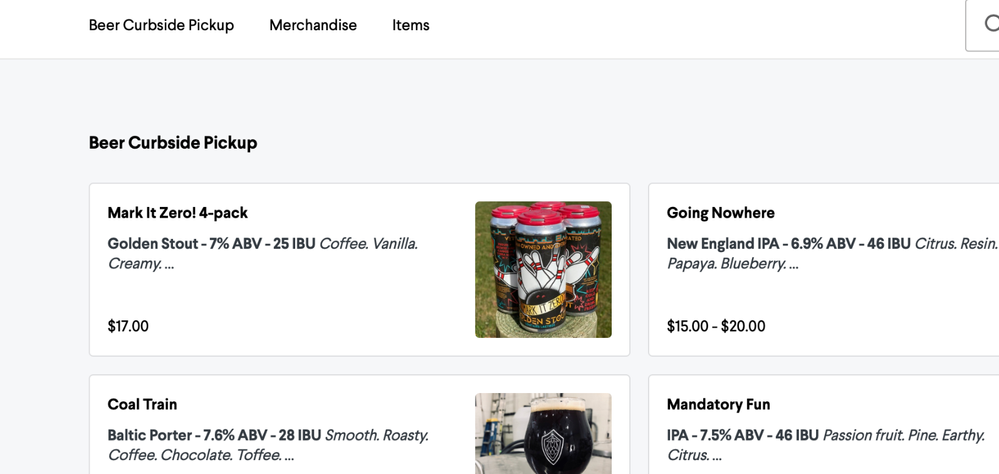This screenshot has height=474, width=999.
Task: Click the Baltic Porter 7.6% ABV text
Action: tap(214, 436)
